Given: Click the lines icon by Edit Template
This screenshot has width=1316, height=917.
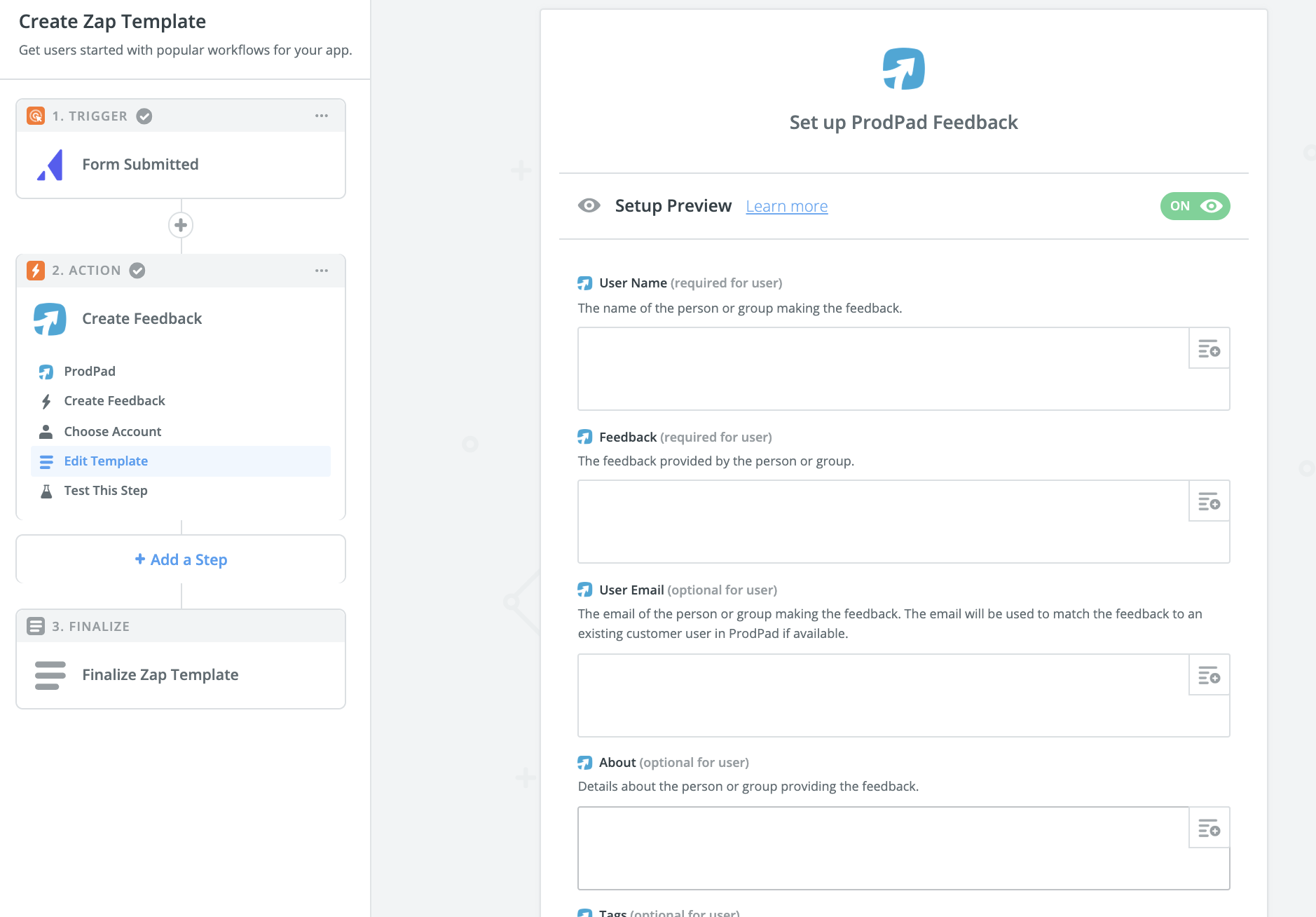Looking at the screenshot, I should tap(46, 461).
